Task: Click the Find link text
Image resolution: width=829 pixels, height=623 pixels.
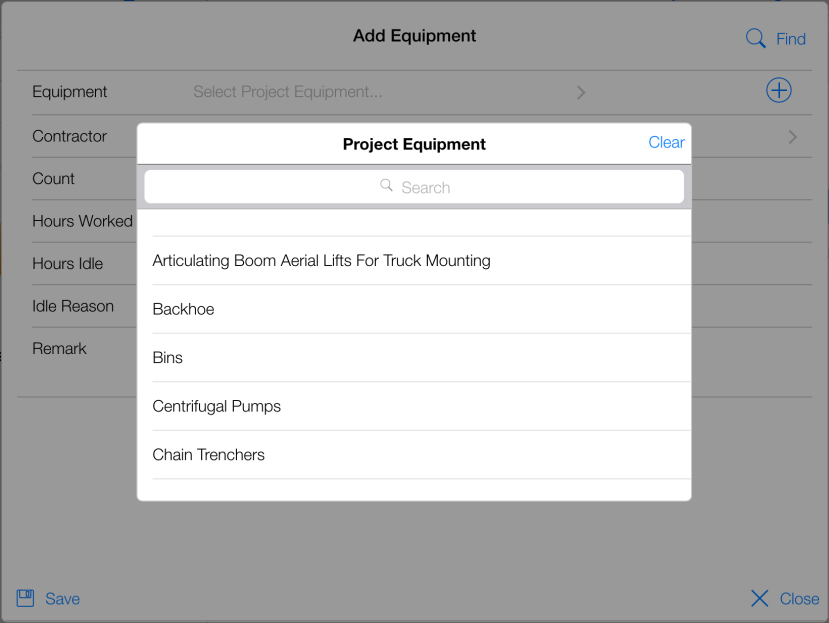Action: click(x=791, y=39)
